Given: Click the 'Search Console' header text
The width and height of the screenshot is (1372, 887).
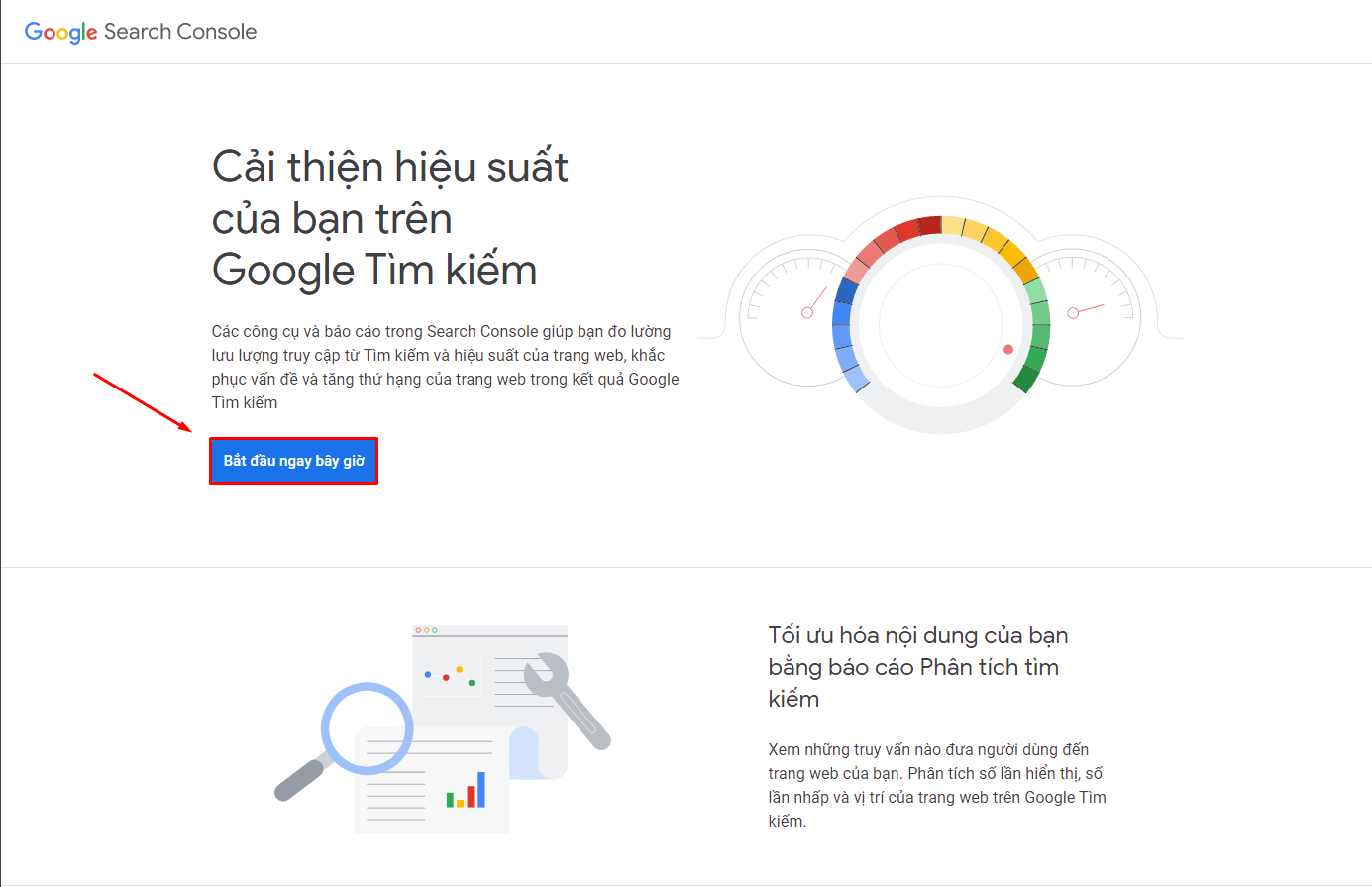Looking at the screenshot, I should point(183,31).
